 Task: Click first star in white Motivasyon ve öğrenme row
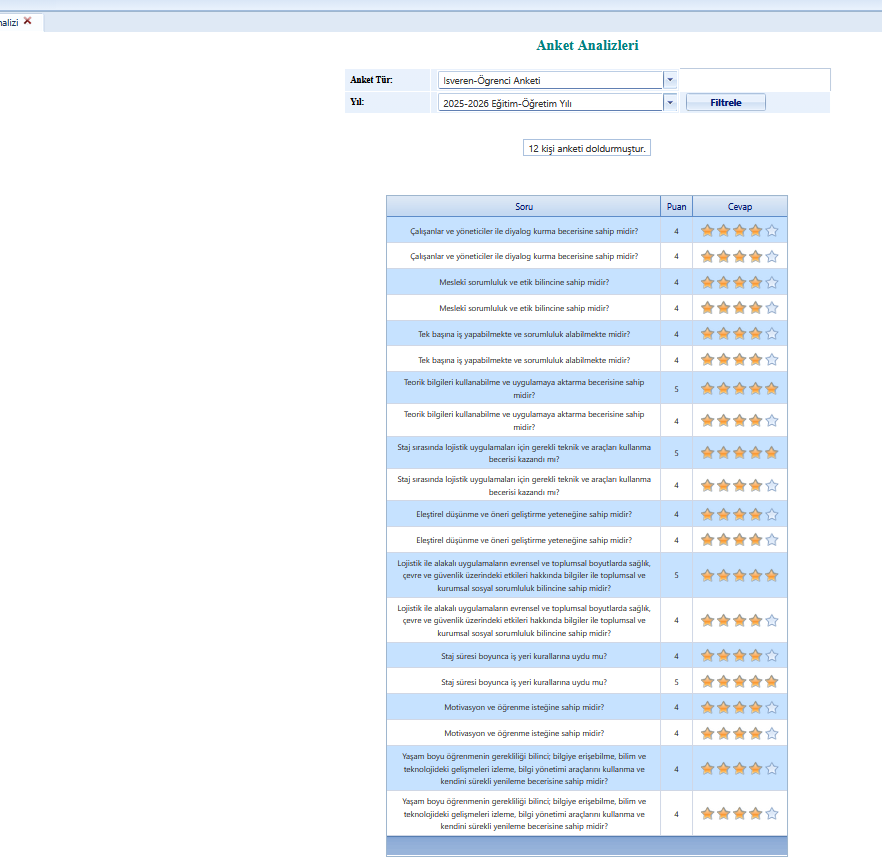[707, 733]
